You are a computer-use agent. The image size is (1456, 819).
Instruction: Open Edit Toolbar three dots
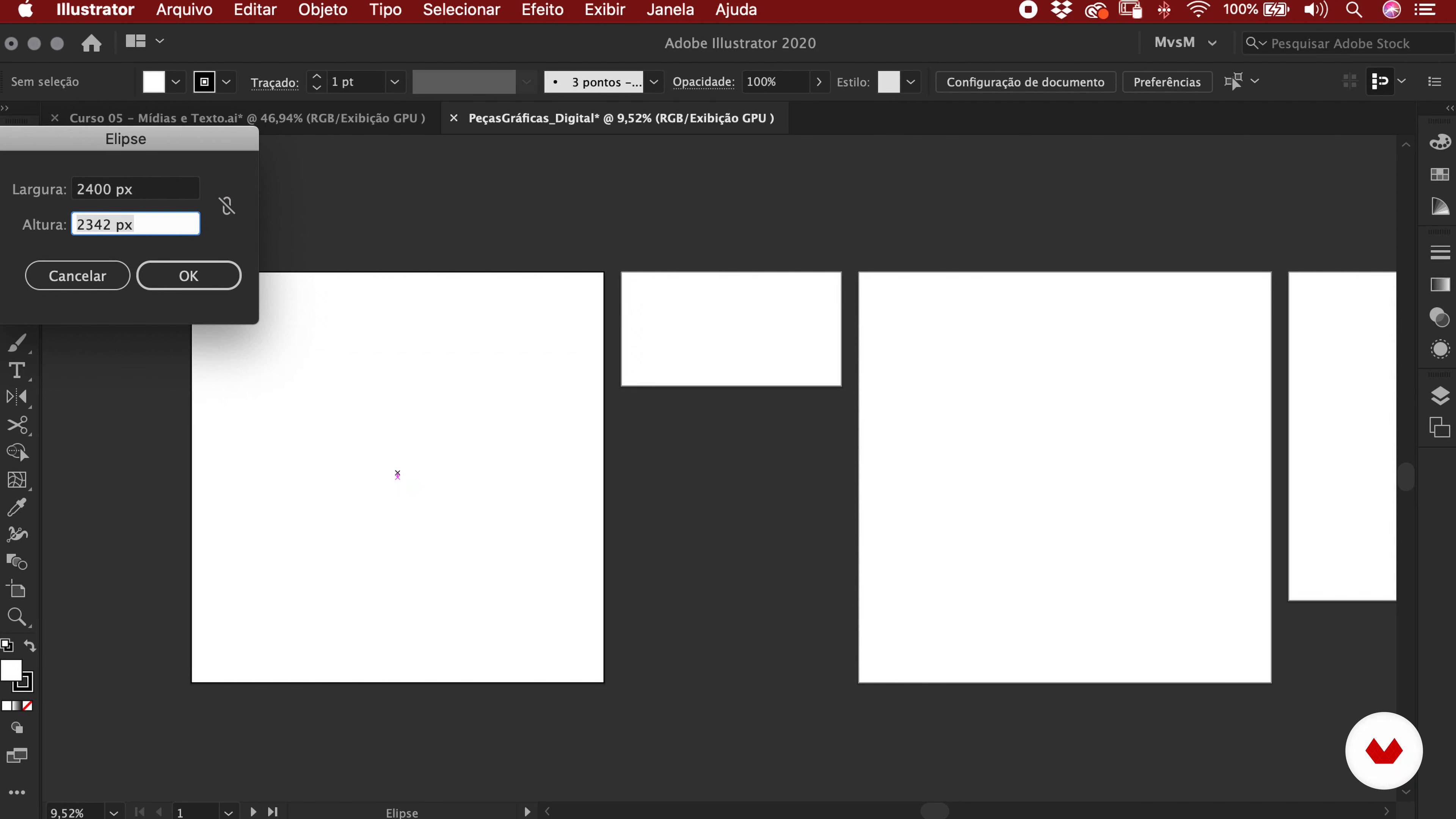[17, 792]
